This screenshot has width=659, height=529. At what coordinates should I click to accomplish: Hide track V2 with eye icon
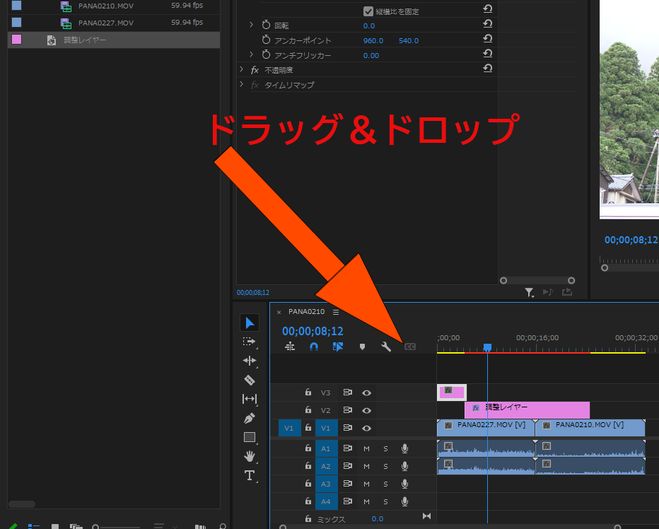tap(367, 410)
